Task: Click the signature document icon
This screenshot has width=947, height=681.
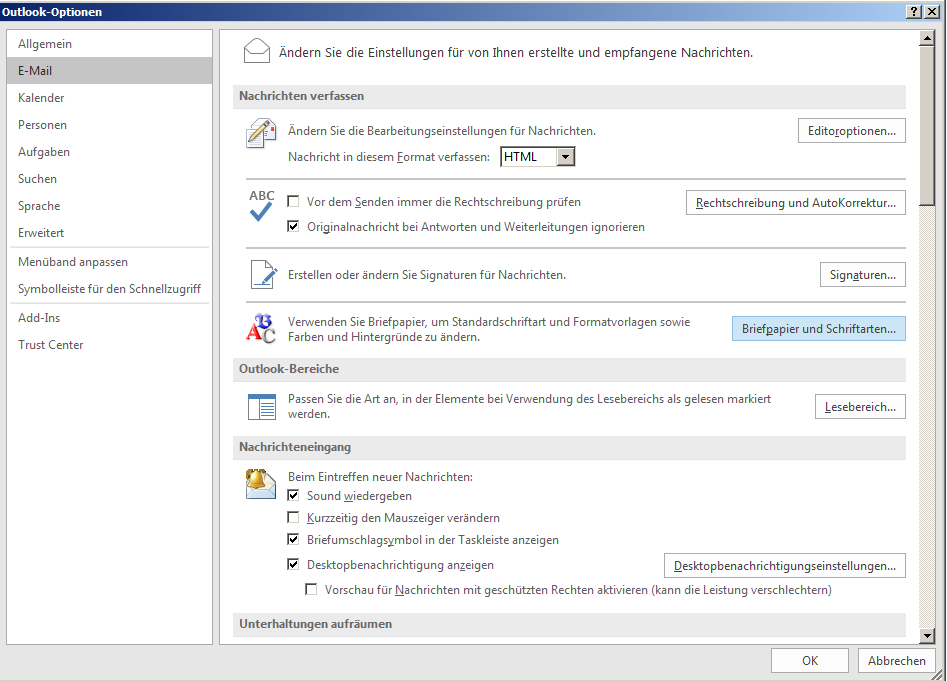Action: coord(263,275)
